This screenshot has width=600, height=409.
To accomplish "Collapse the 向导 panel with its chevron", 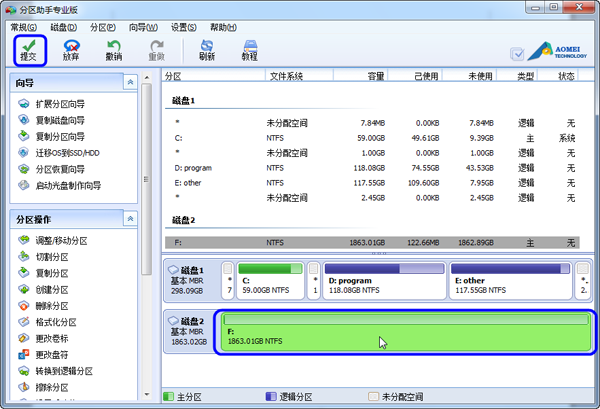I will point(129,84).
